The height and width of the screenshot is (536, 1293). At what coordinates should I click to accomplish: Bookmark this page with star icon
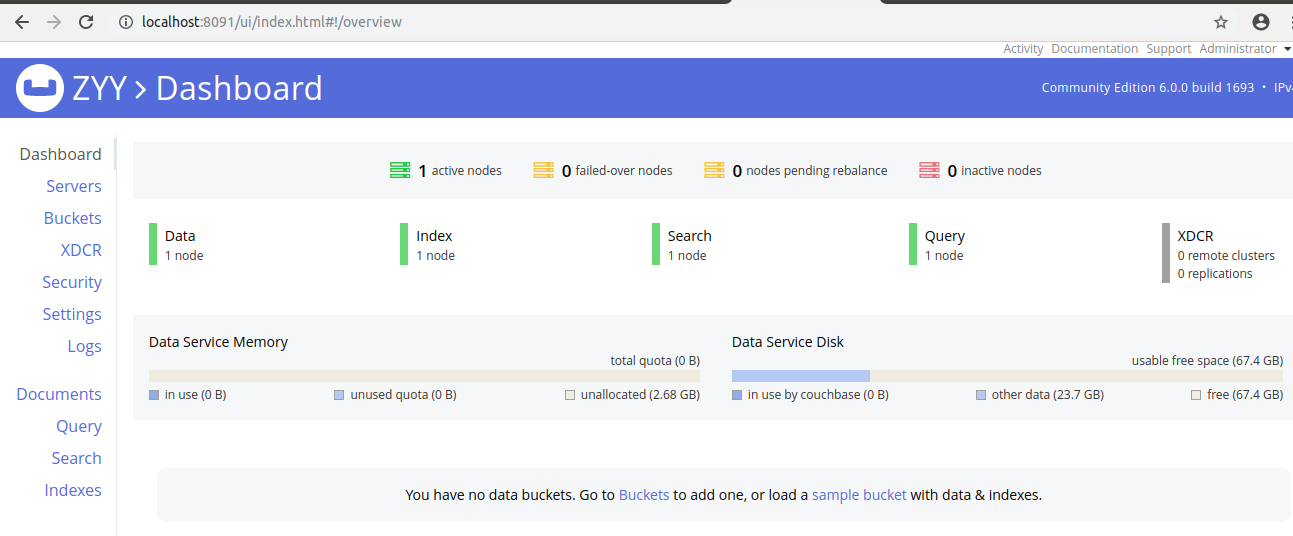pyautogui.click(x=1220, y=22)
